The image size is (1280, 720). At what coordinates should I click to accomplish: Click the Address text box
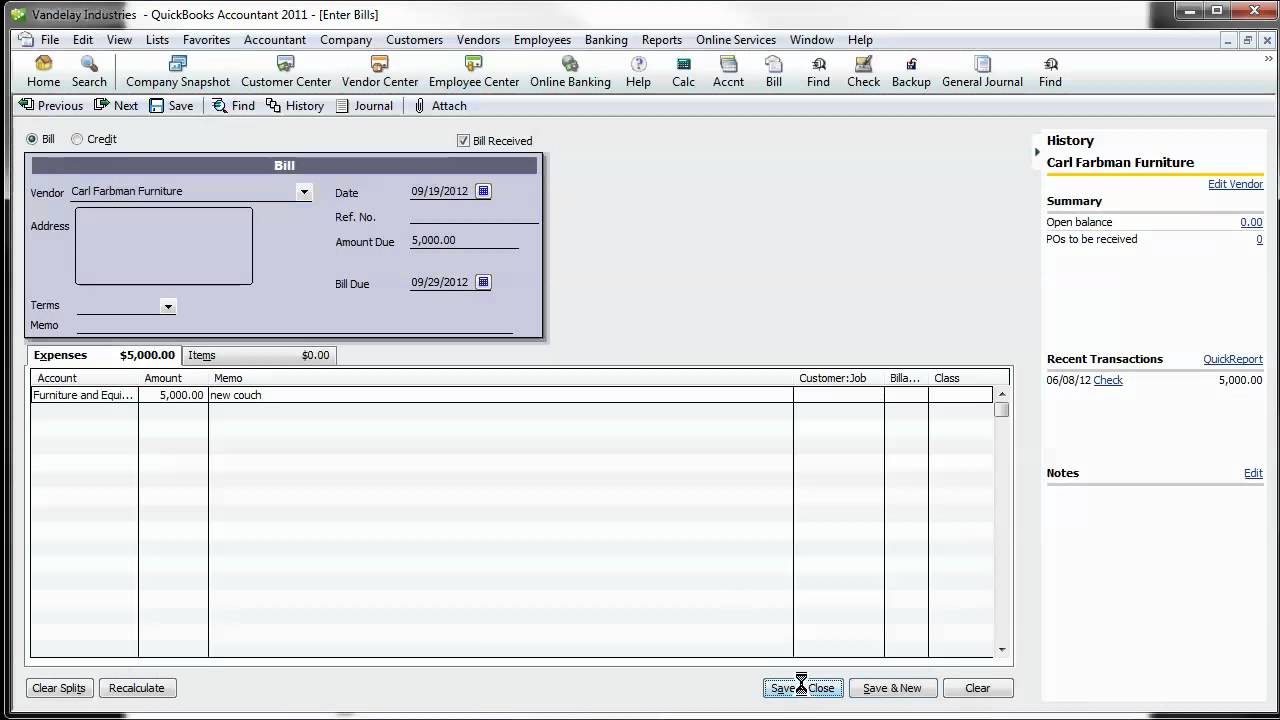[164, 246]
